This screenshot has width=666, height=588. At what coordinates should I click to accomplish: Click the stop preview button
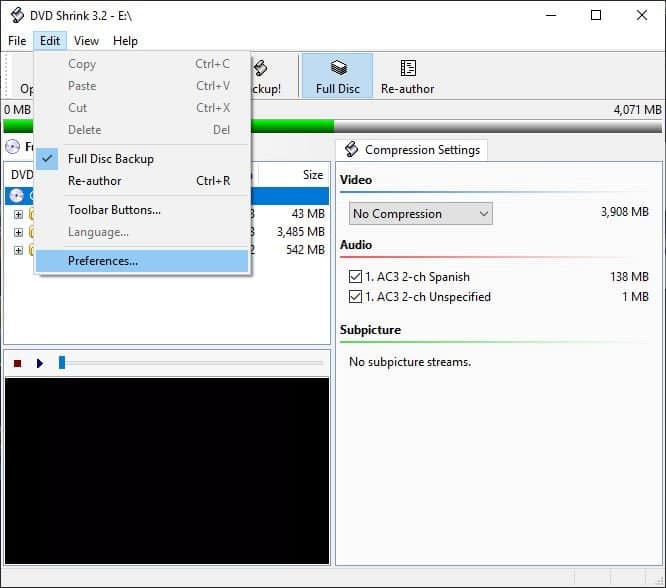coord(17,363)
